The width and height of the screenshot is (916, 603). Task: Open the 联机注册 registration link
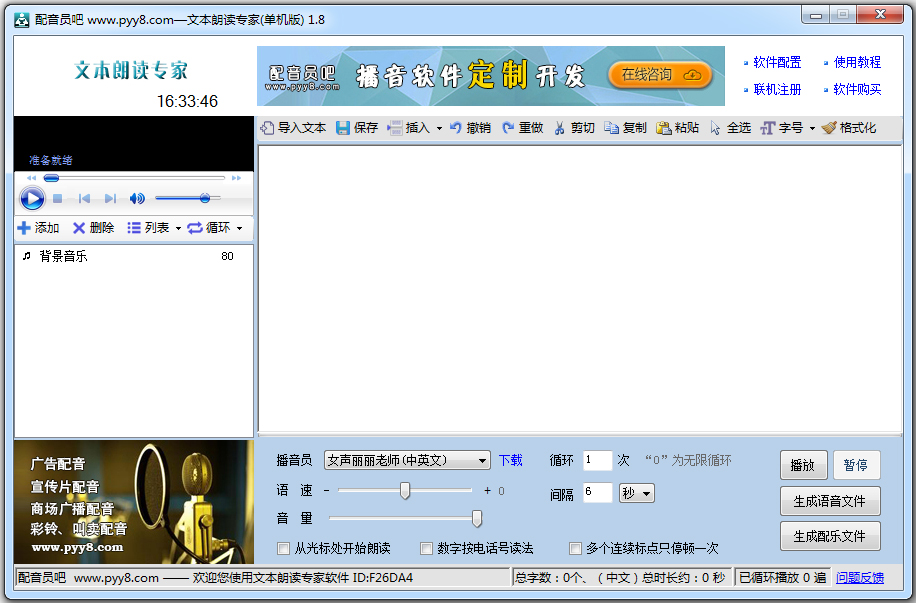[777, 89]
